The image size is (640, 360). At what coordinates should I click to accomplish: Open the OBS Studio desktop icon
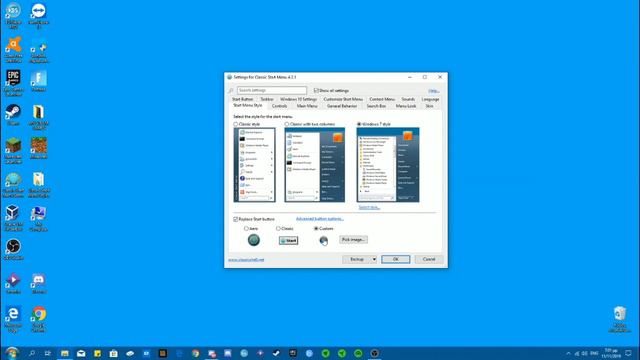tap(13, 249)
